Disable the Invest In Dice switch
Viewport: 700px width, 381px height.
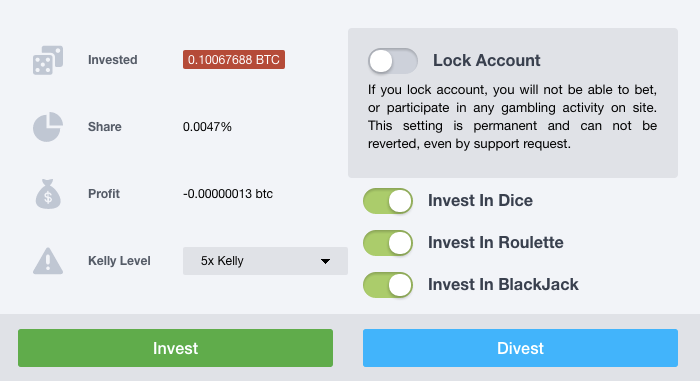[x=388, y=201]
